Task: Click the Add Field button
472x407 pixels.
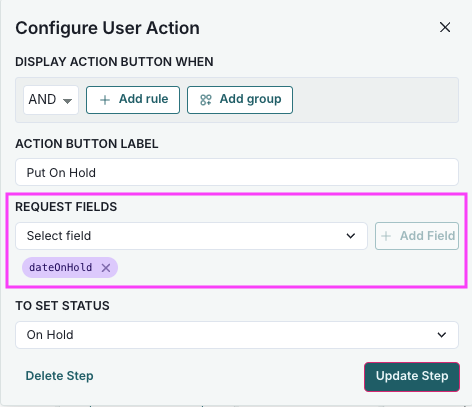Action: (417, 236)
